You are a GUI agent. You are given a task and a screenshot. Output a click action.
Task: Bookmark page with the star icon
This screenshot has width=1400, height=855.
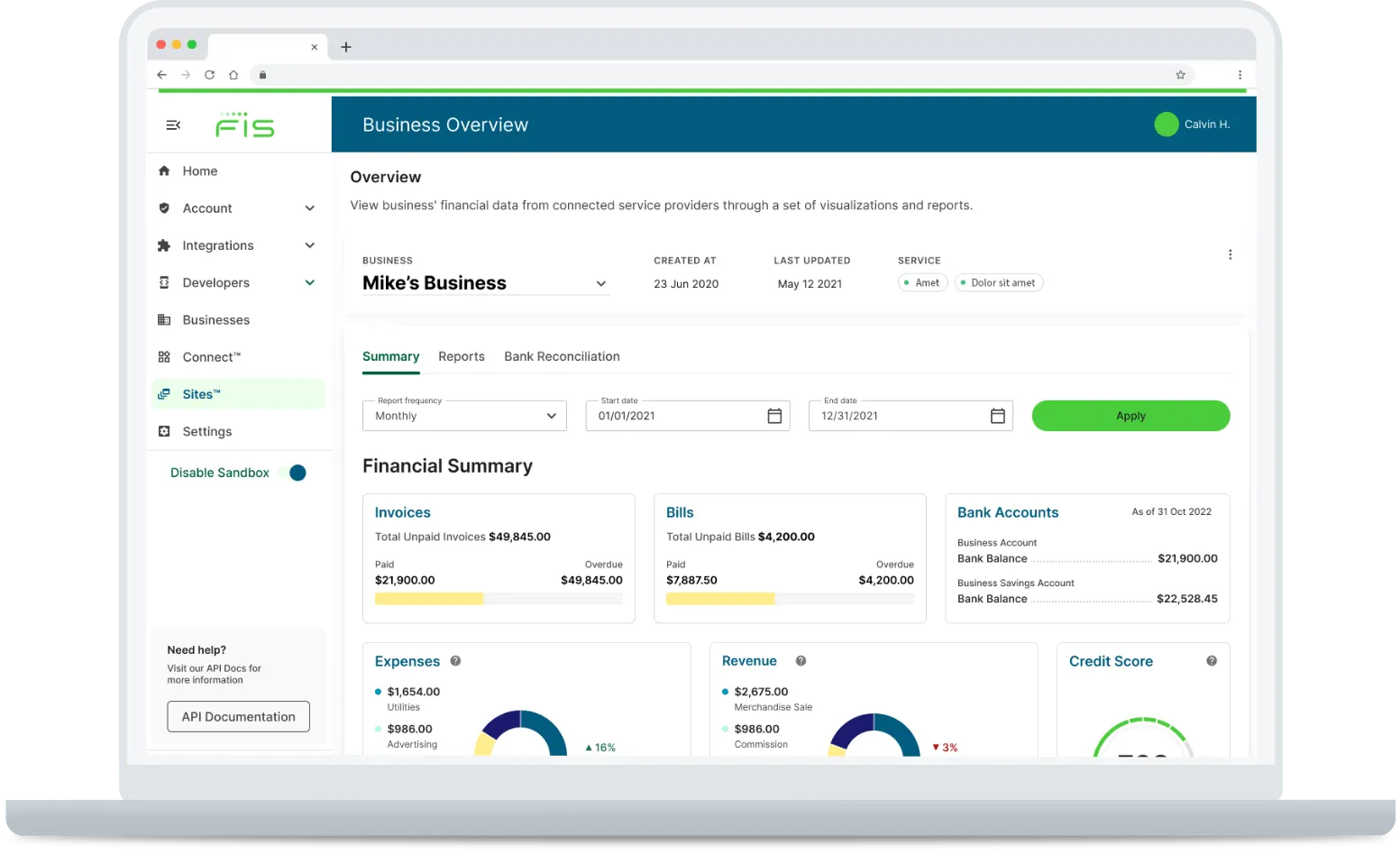[x=1180, y=75]
